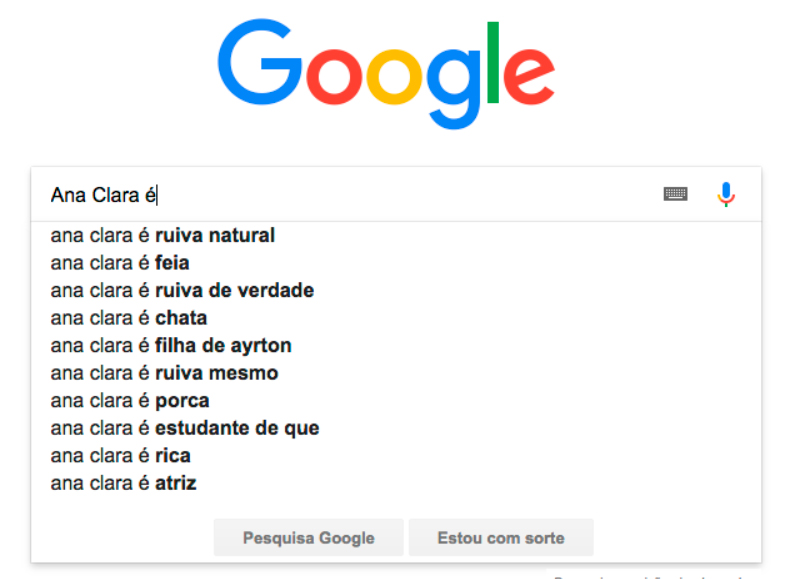Image resolution: width=790 pixels, height=579 pixels.
Task: Select suggestion "ana clara é ruiva natural"
Action: click(396, 235)
